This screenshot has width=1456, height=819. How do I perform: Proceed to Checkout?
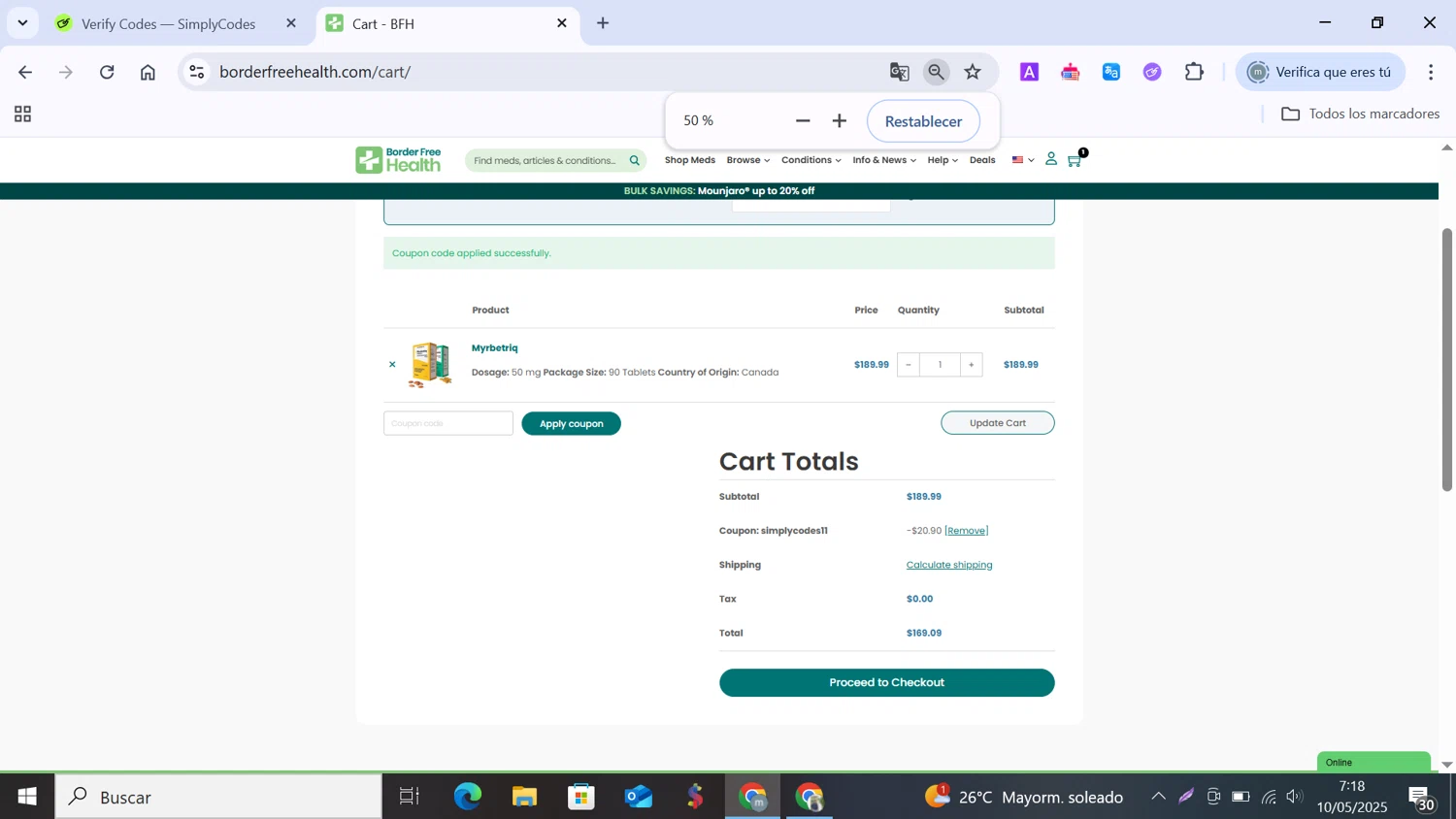(x=886, y=682)
